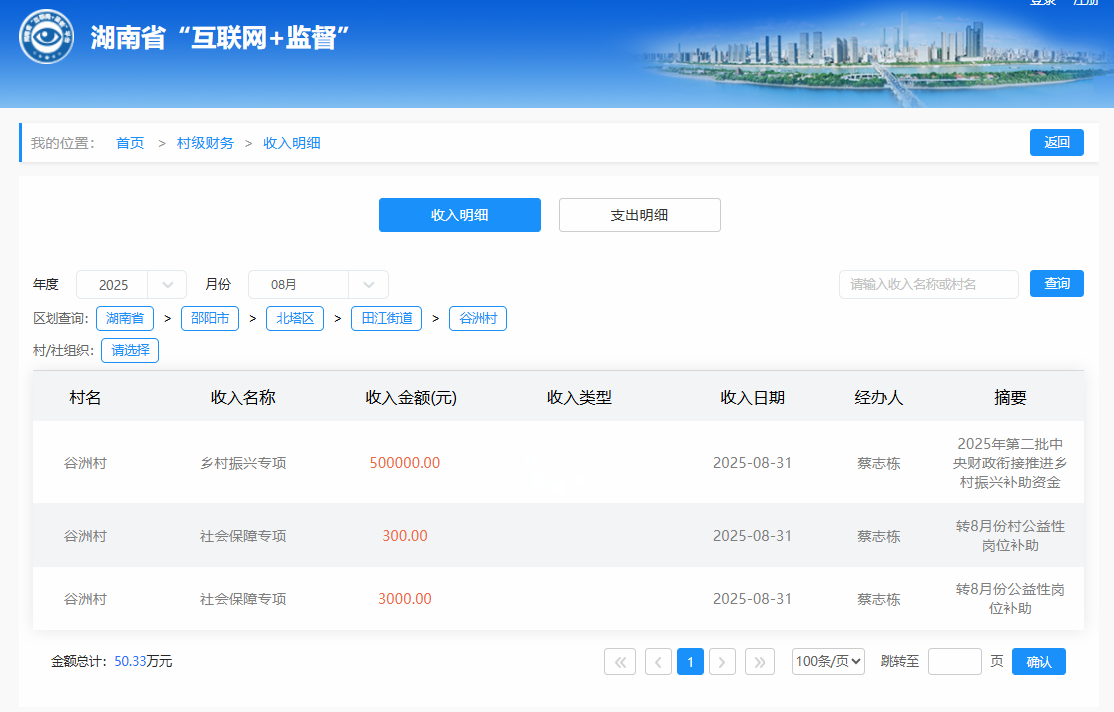Click the 请选择 village organization selector
This screenshot has width=1114, height=712.
point(130,350)
